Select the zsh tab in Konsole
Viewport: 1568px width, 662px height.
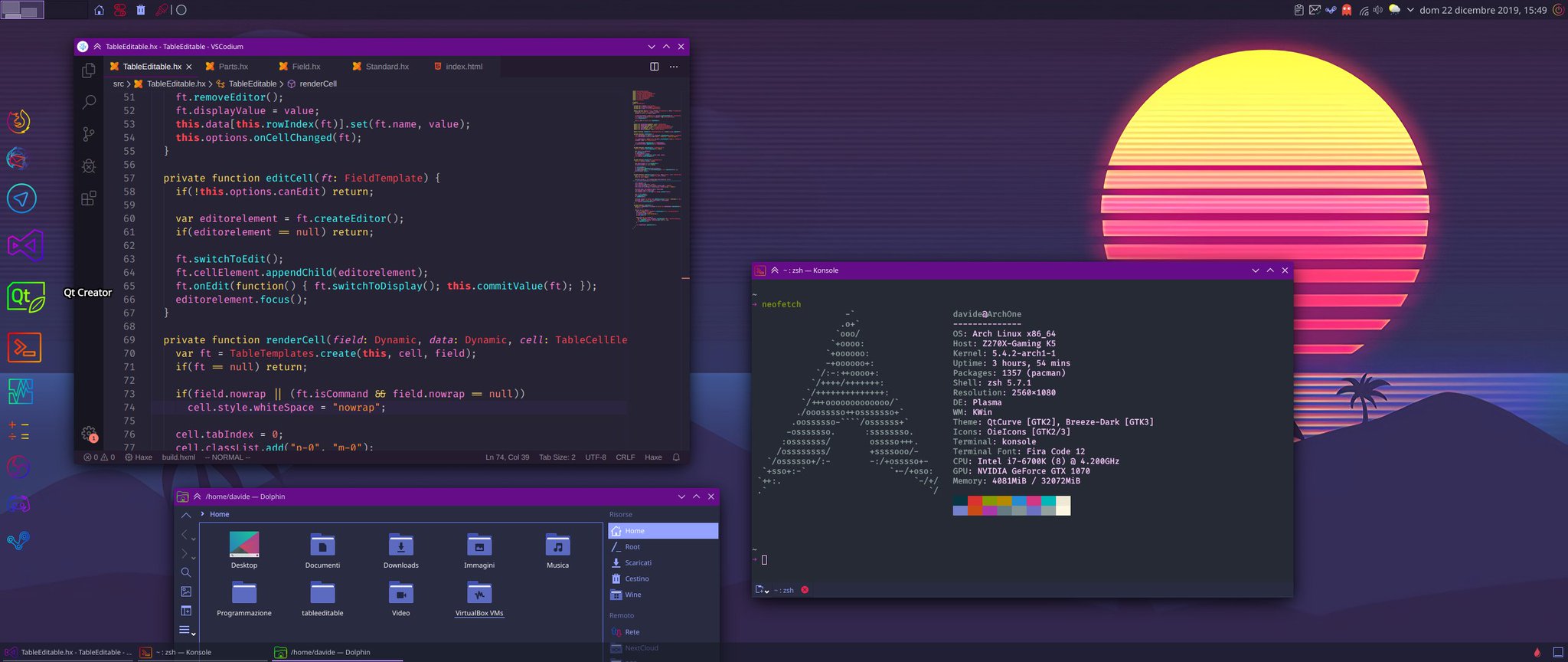[x=782, y=590]
